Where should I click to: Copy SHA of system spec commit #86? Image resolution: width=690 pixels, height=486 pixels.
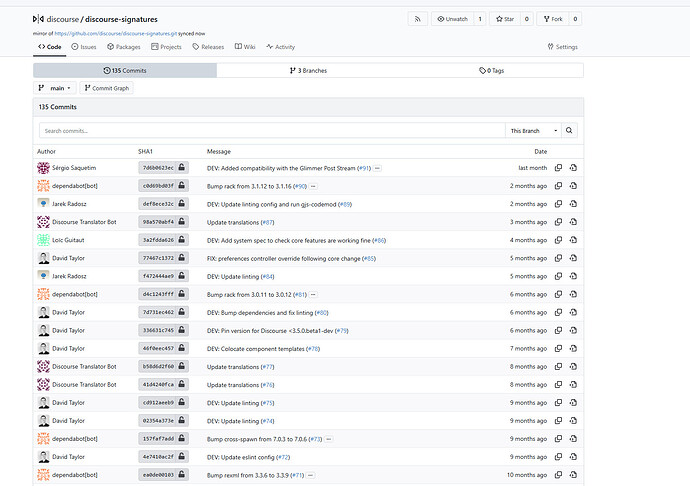558,240
